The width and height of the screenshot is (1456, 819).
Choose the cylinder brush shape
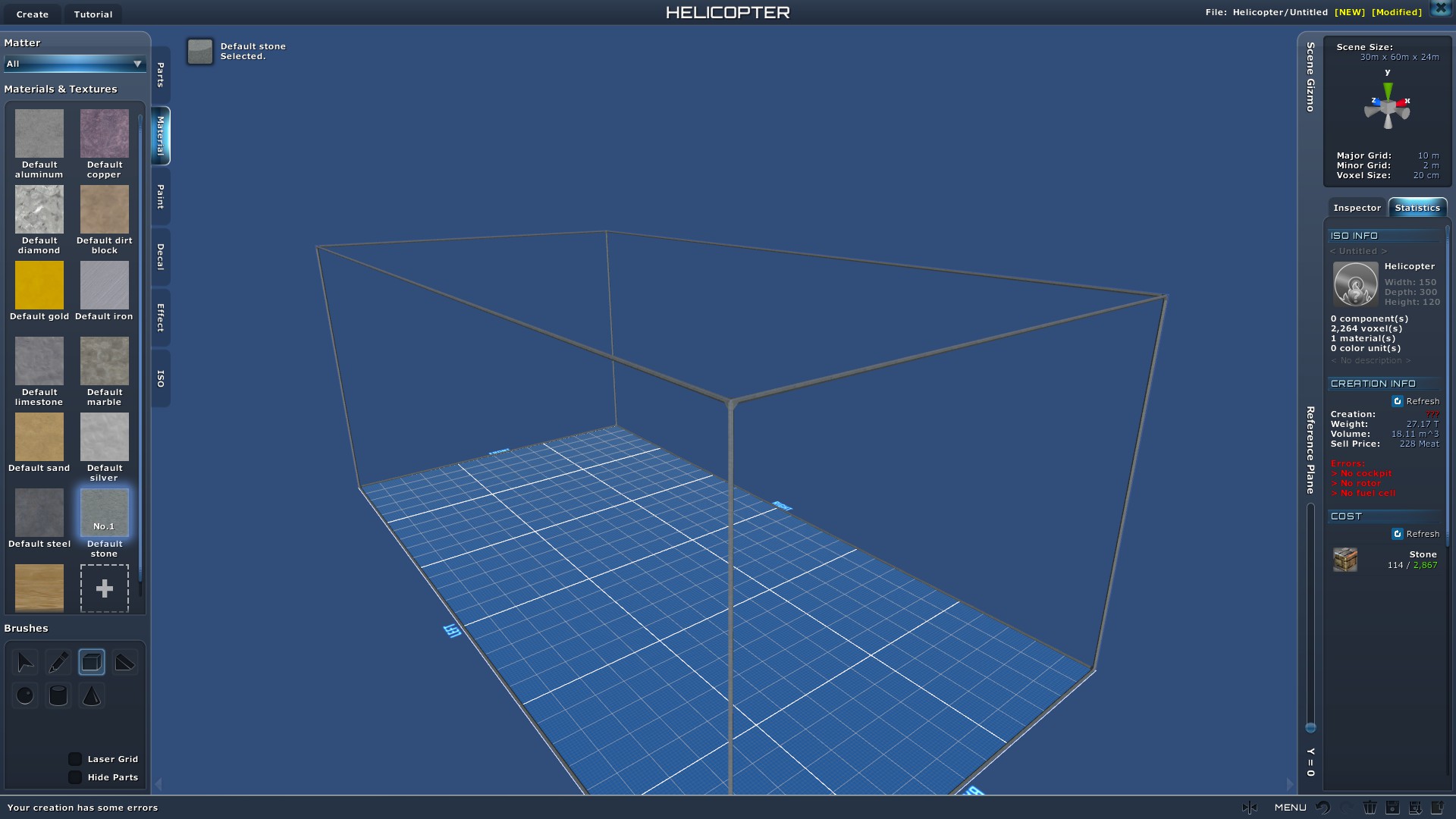click(58, 695)
